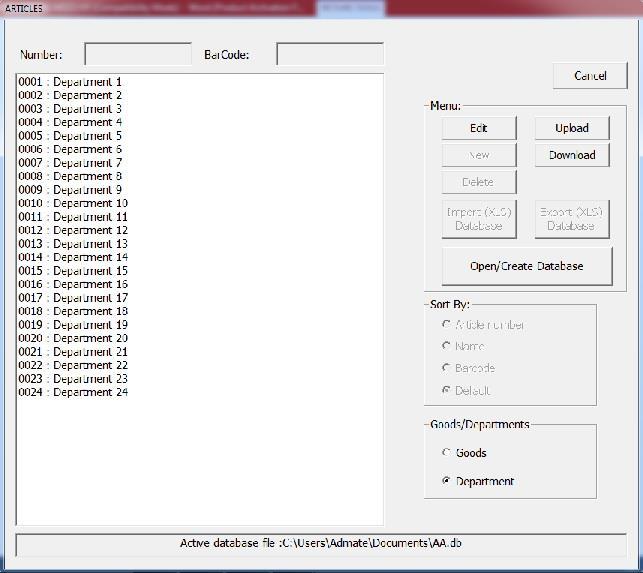The height and width of the screenshot is (573, 643).
Task: Select row 0013 : Department 13
Action: tap(200, 244)
